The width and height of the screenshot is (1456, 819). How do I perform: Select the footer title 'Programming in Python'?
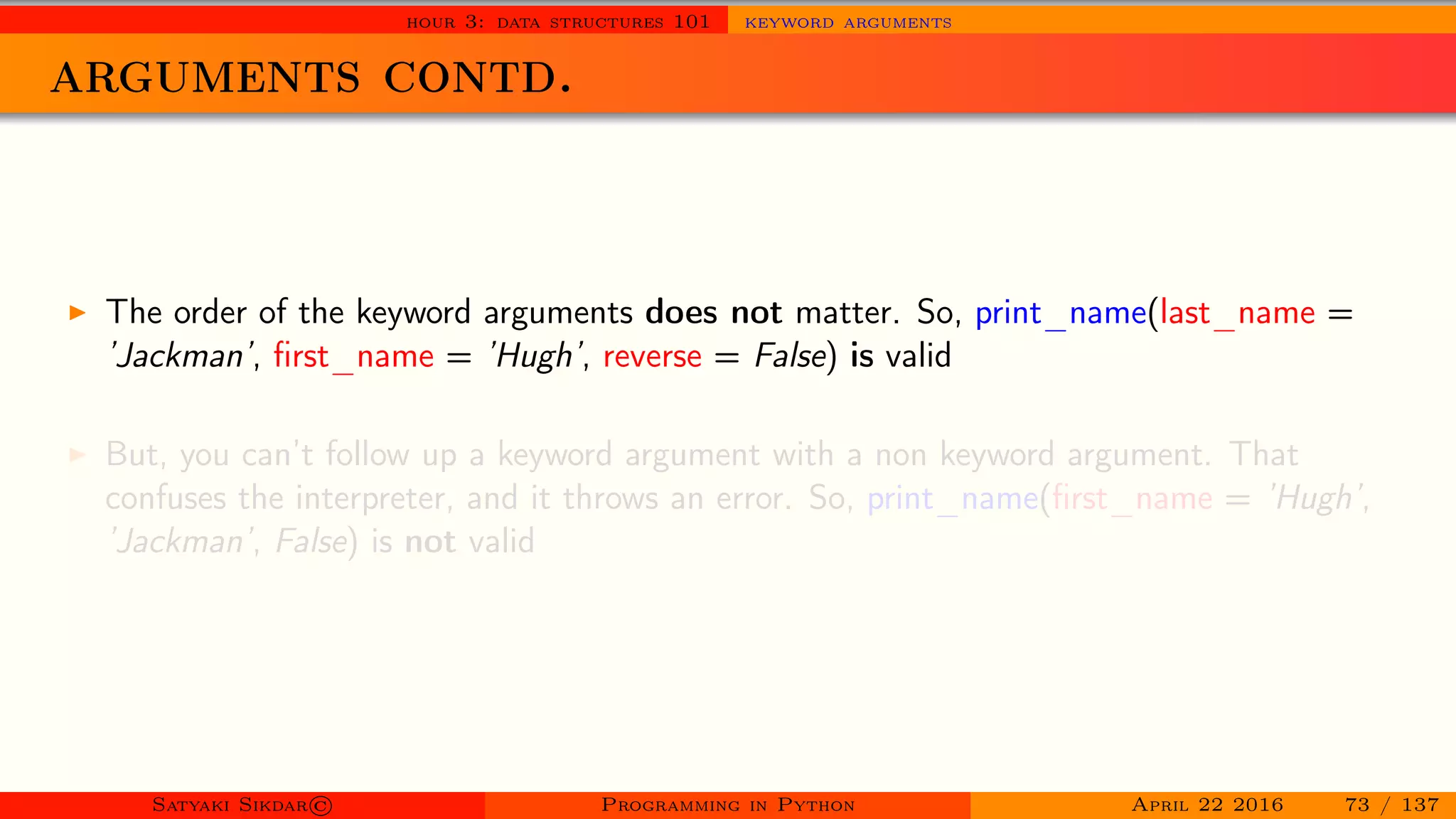pos(728,805)
